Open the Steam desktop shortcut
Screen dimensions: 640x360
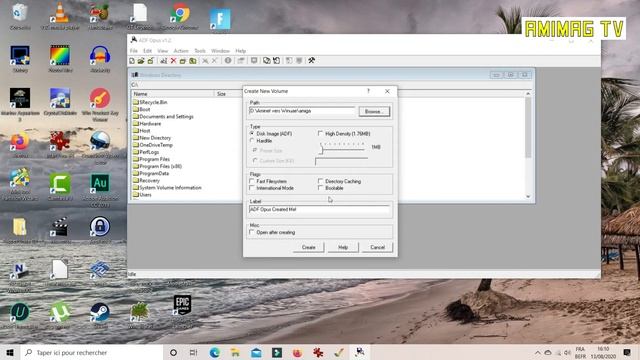[x=100, y=315]
